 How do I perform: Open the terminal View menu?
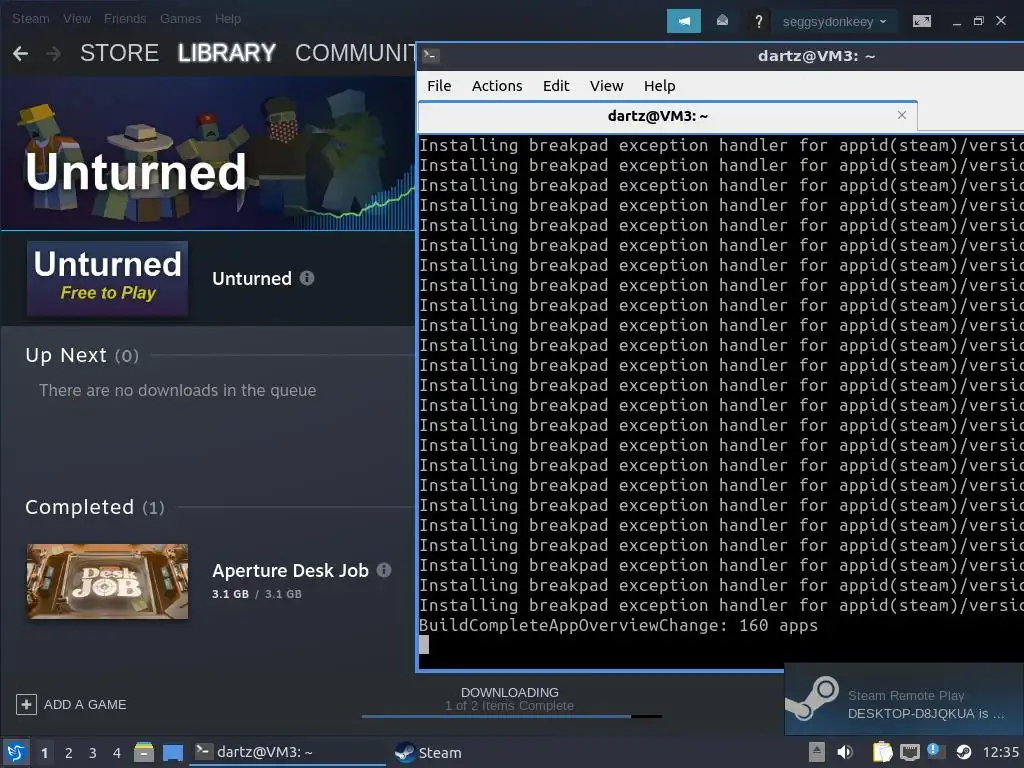[x=607, y=86]
